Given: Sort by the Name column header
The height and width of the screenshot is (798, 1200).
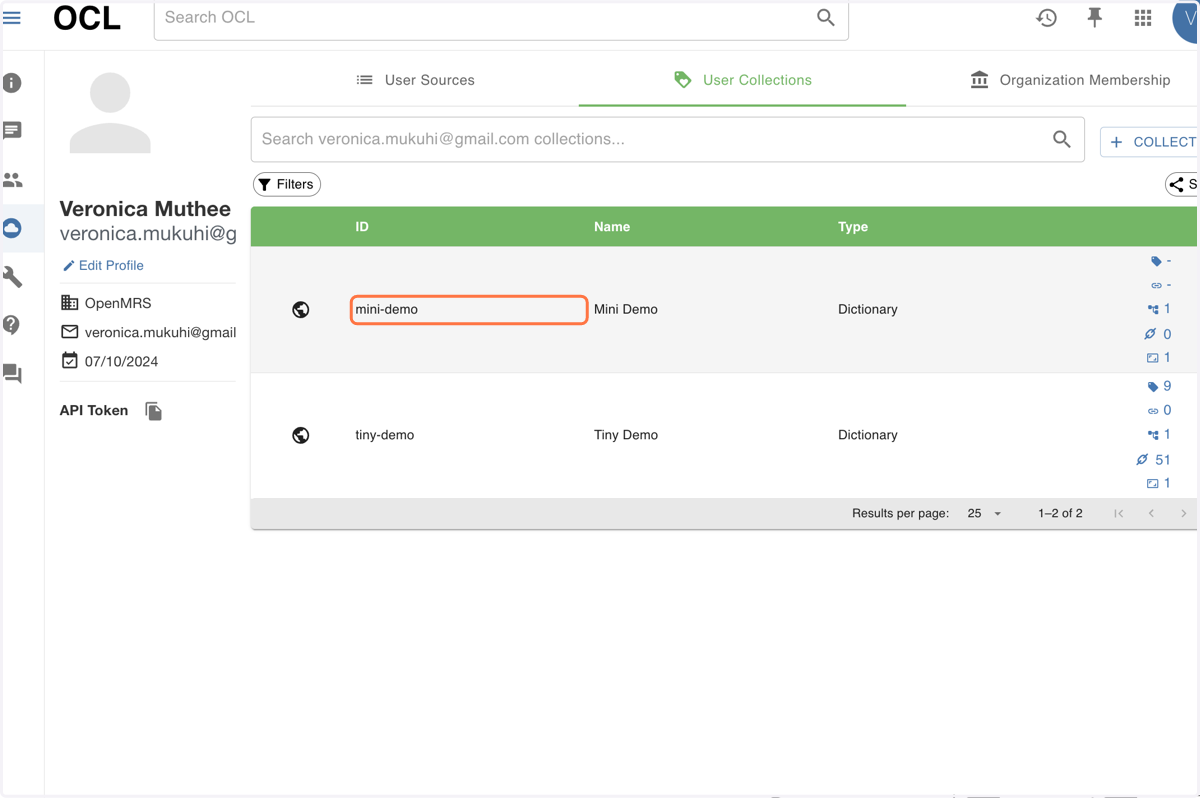Looking at the screenshot, I should pyautogui.click(x=612, y=227).
